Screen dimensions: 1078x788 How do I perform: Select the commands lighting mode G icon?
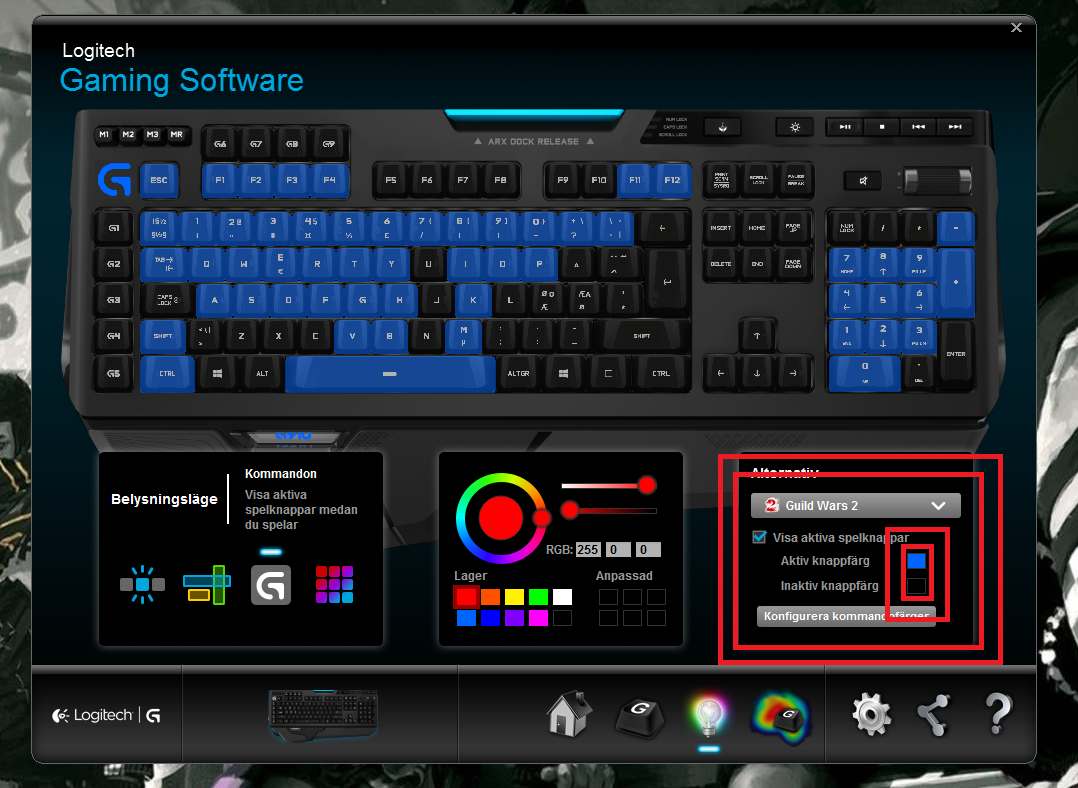coord(271,584)
